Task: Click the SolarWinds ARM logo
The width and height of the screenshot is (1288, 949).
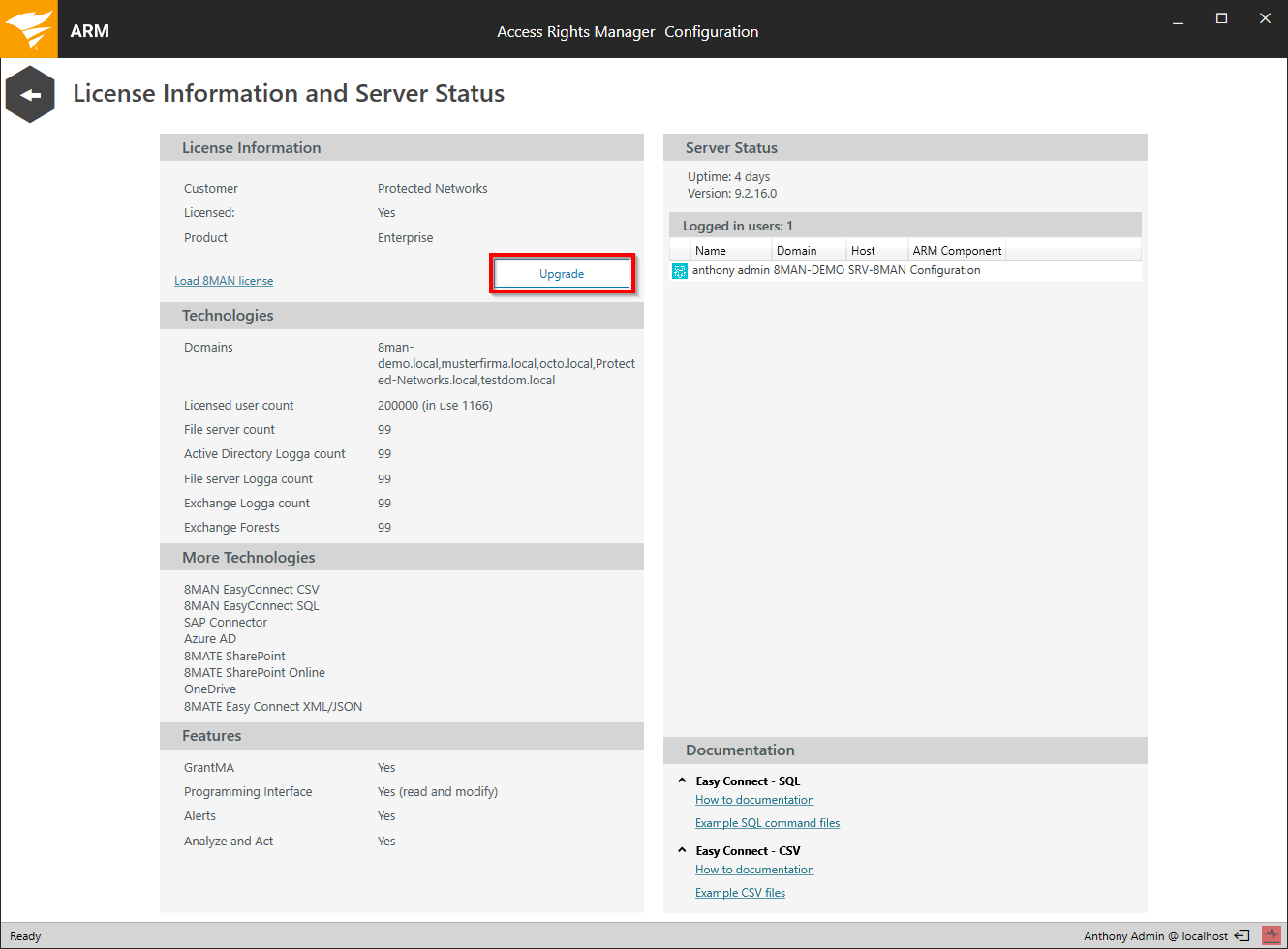Action: [28, 28]
